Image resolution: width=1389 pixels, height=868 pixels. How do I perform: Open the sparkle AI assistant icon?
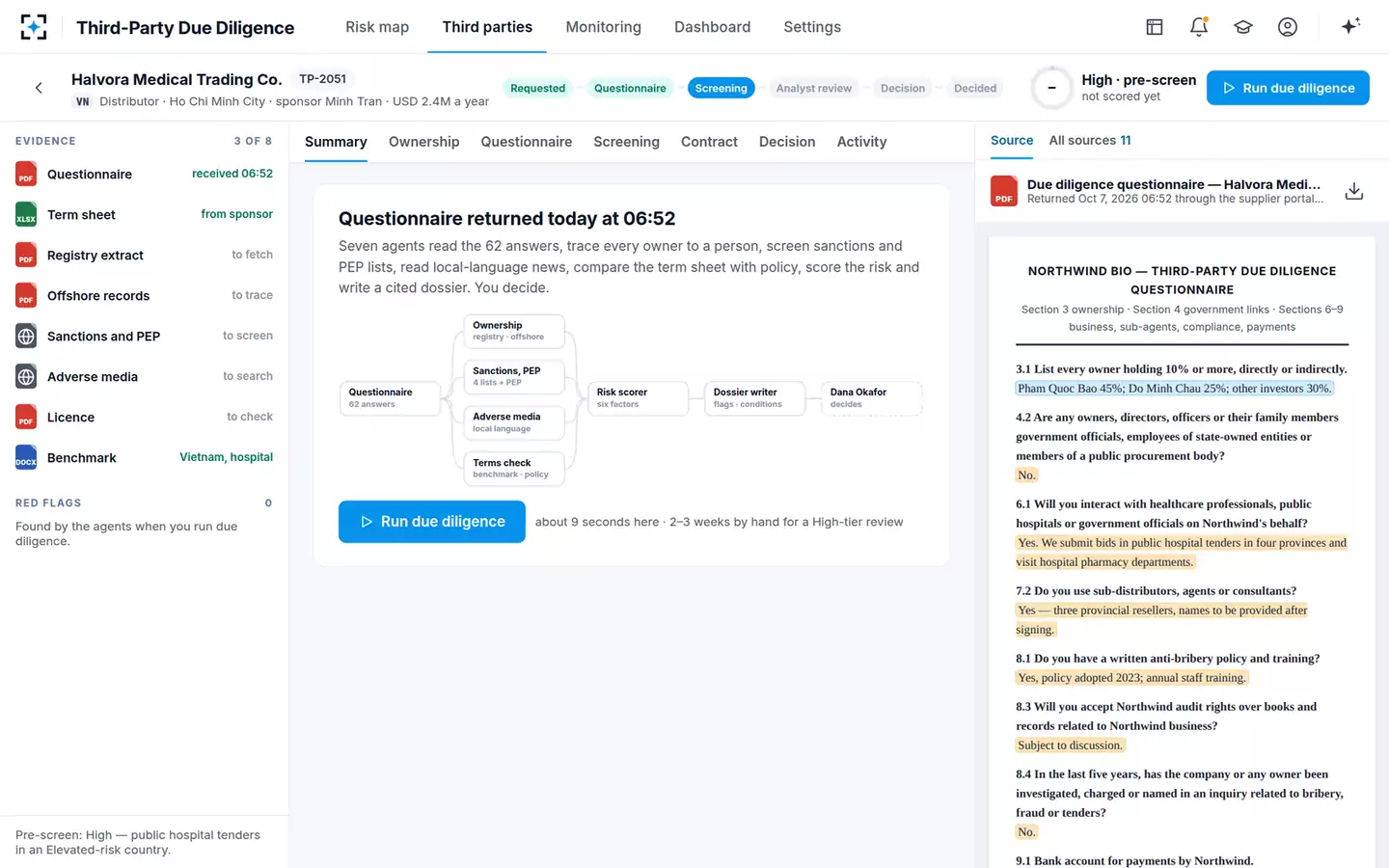pos(1350,26)
